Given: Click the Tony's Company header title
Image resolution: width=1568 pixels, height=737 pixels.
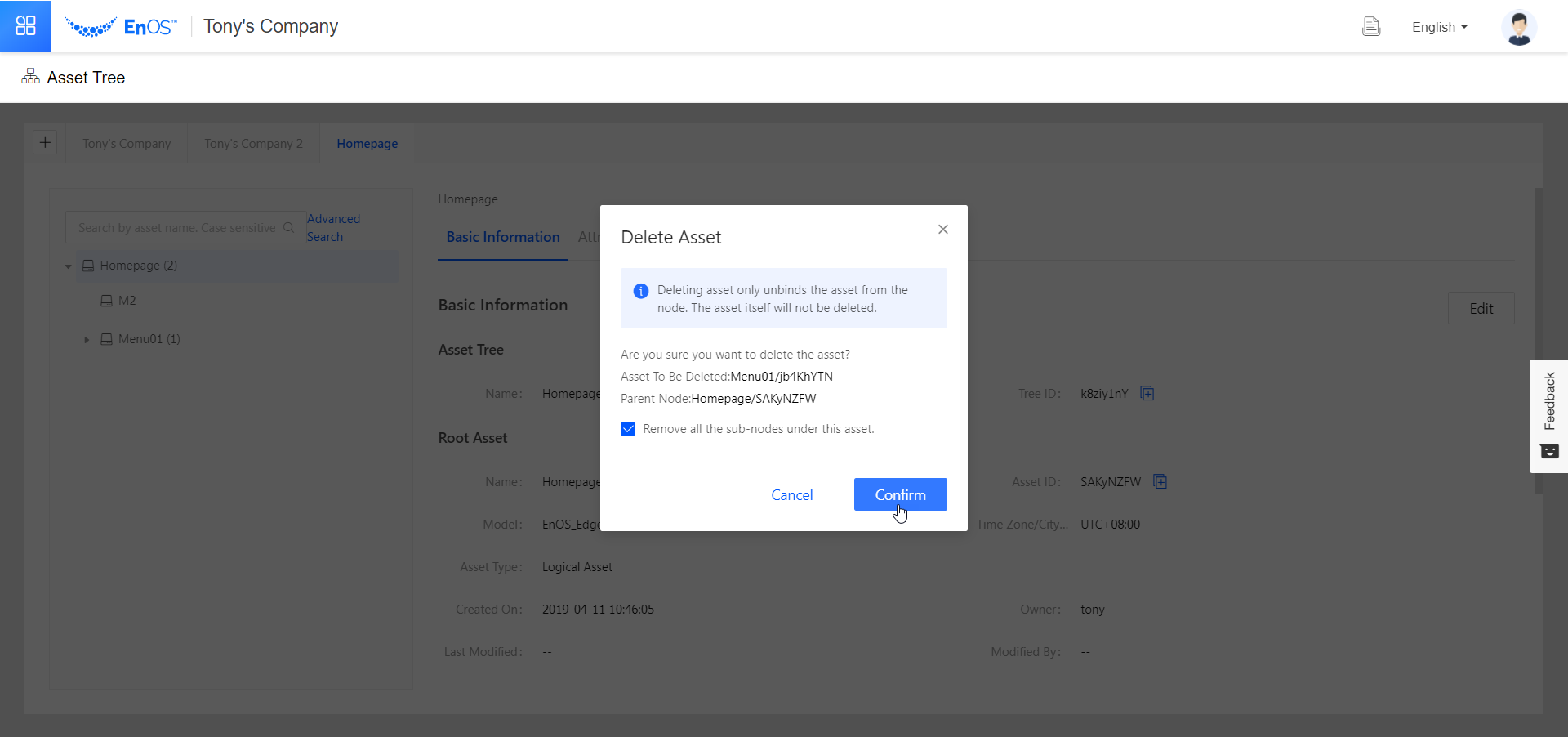Looking at the screenshot, I should pos(270,26).
